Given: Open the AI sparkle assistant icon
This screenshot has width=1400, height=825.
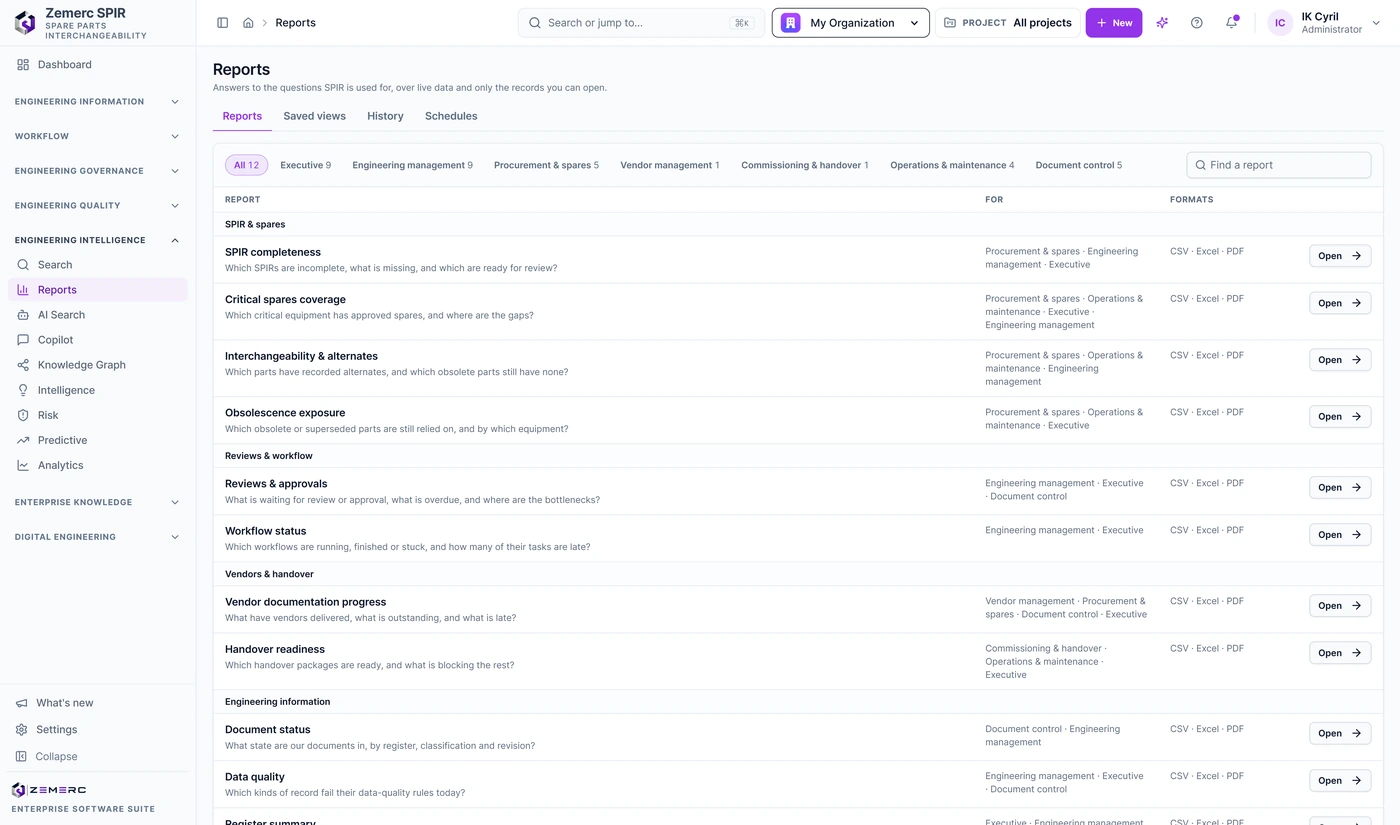Looking at the screenshot, I should (x=1162, y=23).
